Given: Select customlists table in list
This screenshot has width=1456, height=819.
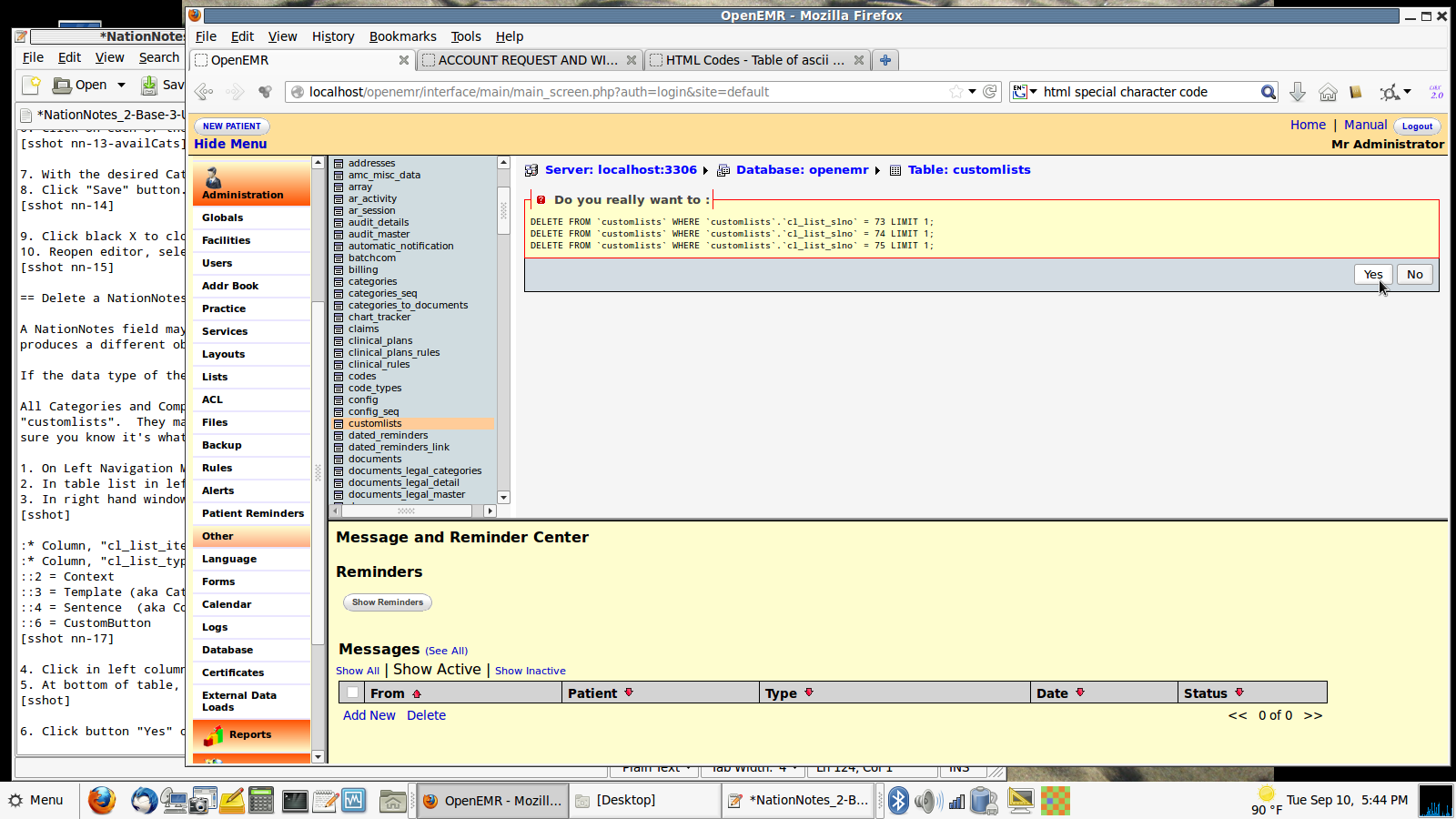Looking at the screenshot, I should click(x=375, y=424).
